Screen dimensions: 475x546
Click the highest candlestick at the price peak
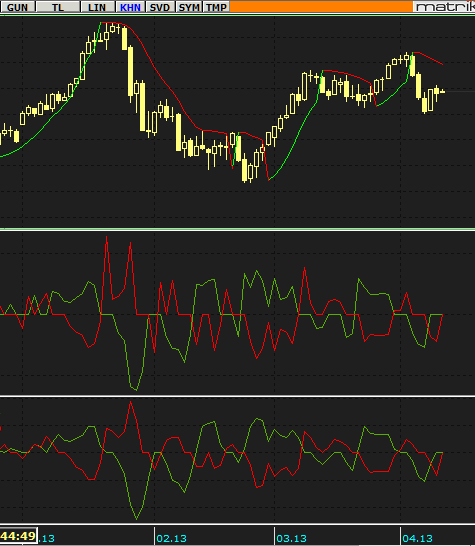click(113, 29)
